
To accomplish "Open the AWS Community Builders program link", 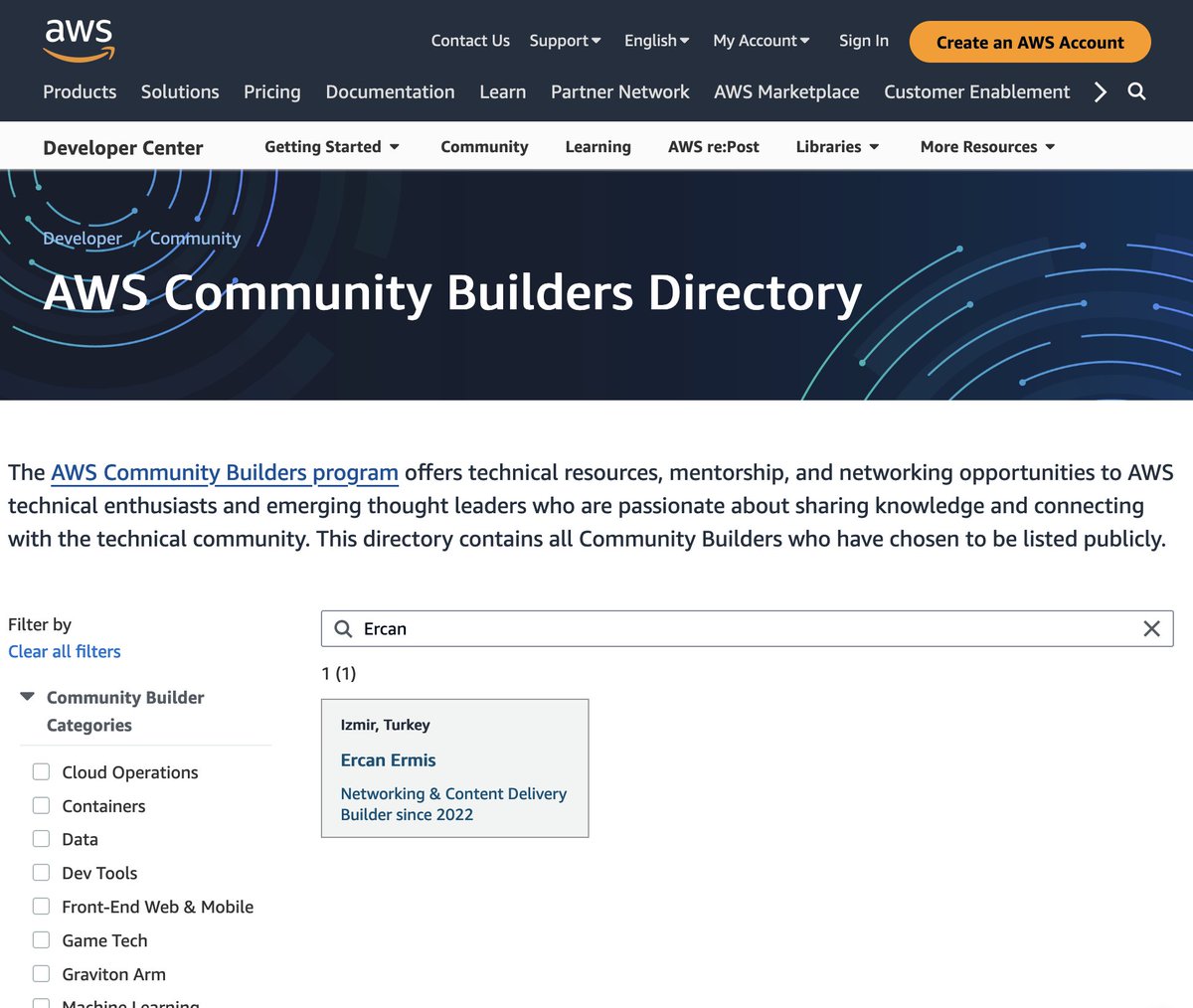I will click(x=225, y=472).
